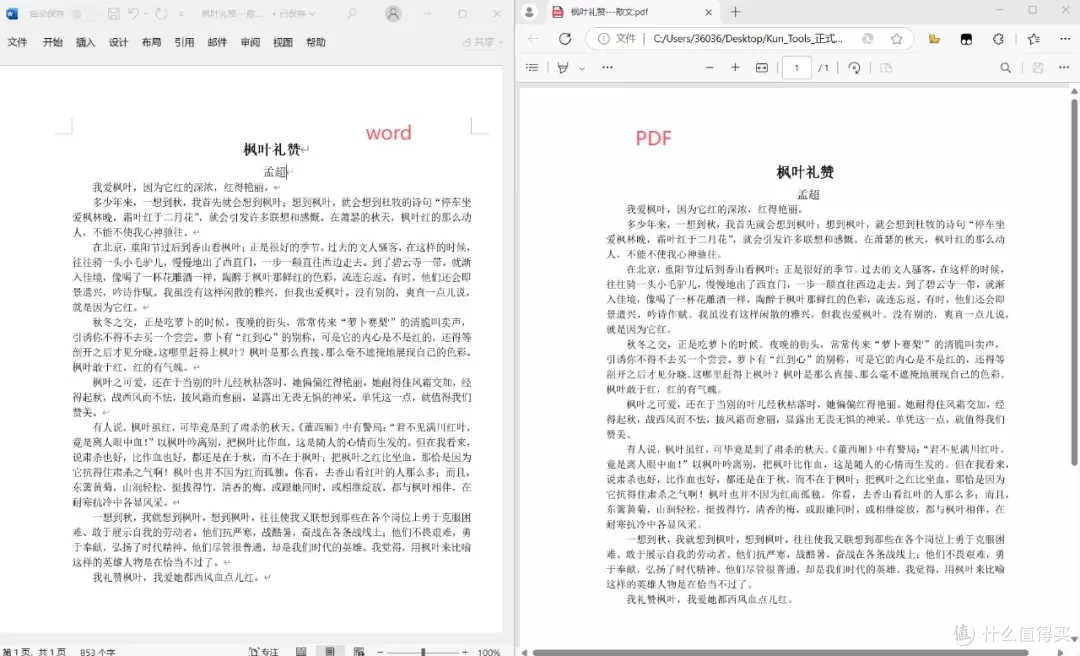
Task: Open a new browser tab
Action: (736, 12)
